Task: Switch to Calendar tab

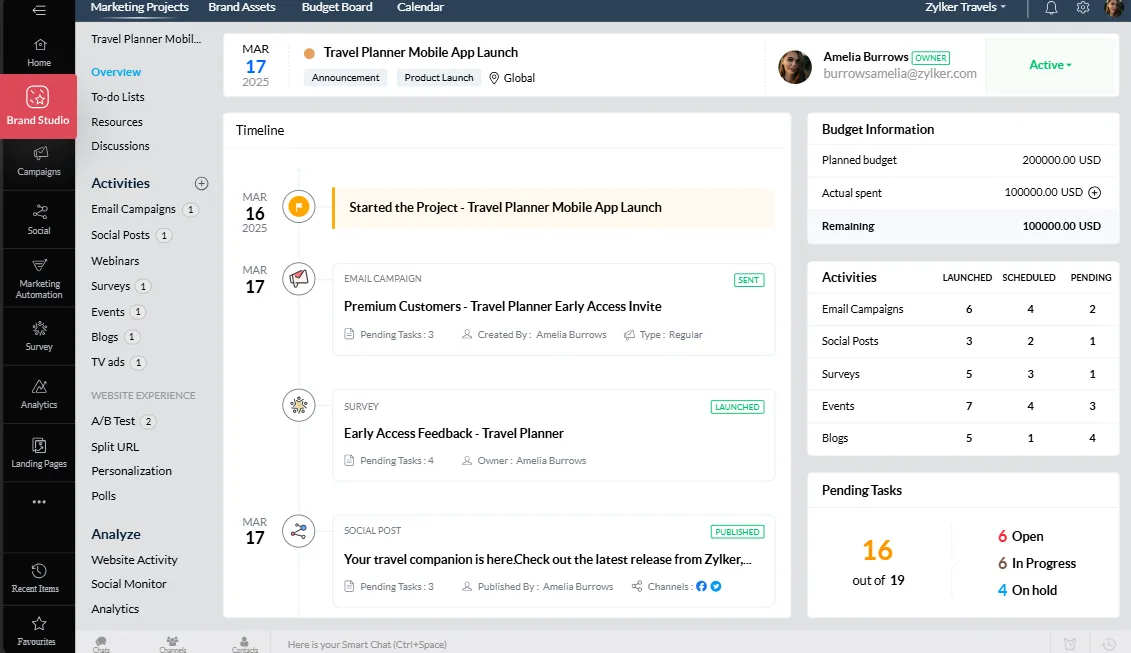Action: pyautogui.click(x=420, y=7)
